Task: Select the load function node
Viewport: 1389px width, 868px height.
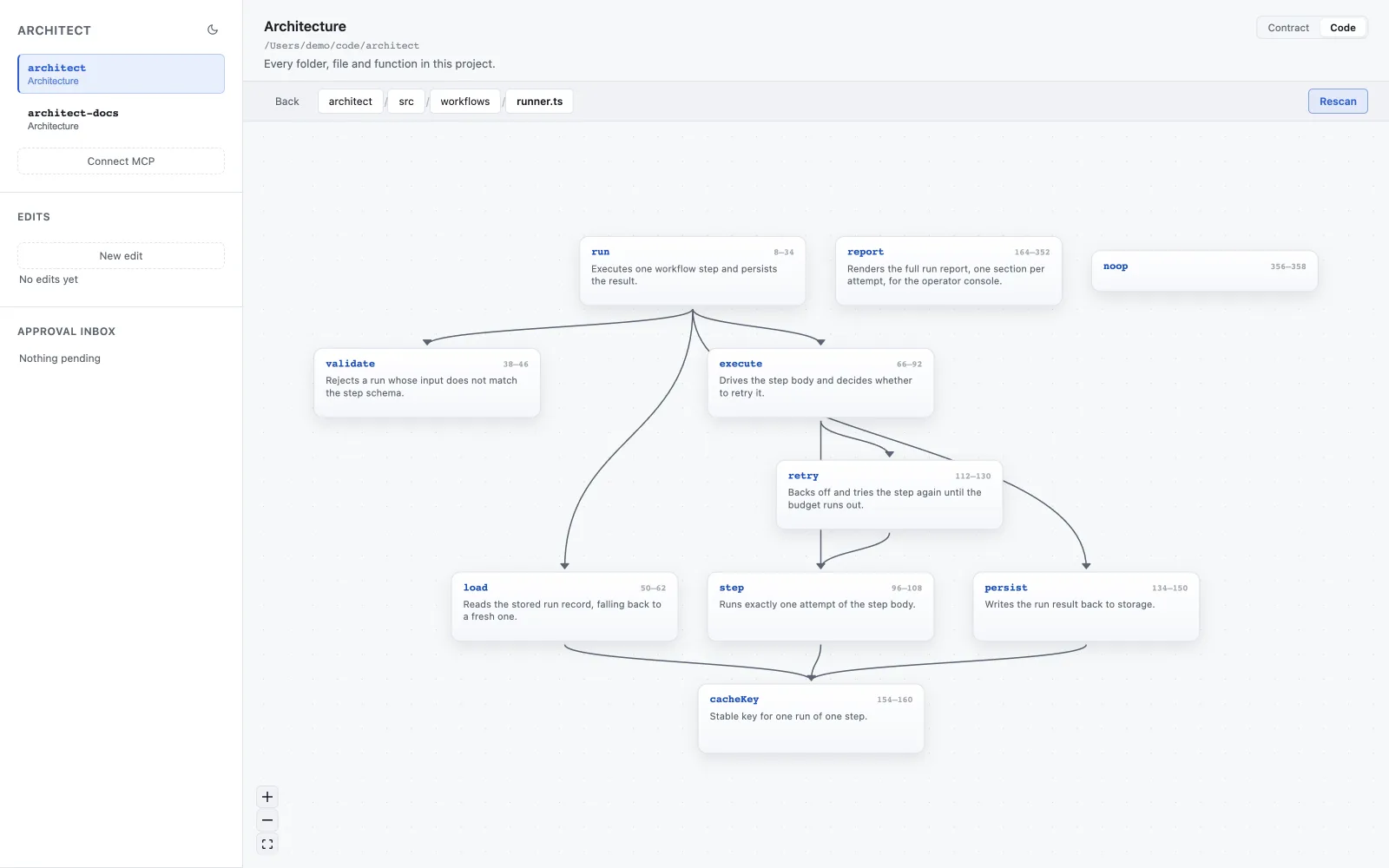Action: click(x=564, y=607)
